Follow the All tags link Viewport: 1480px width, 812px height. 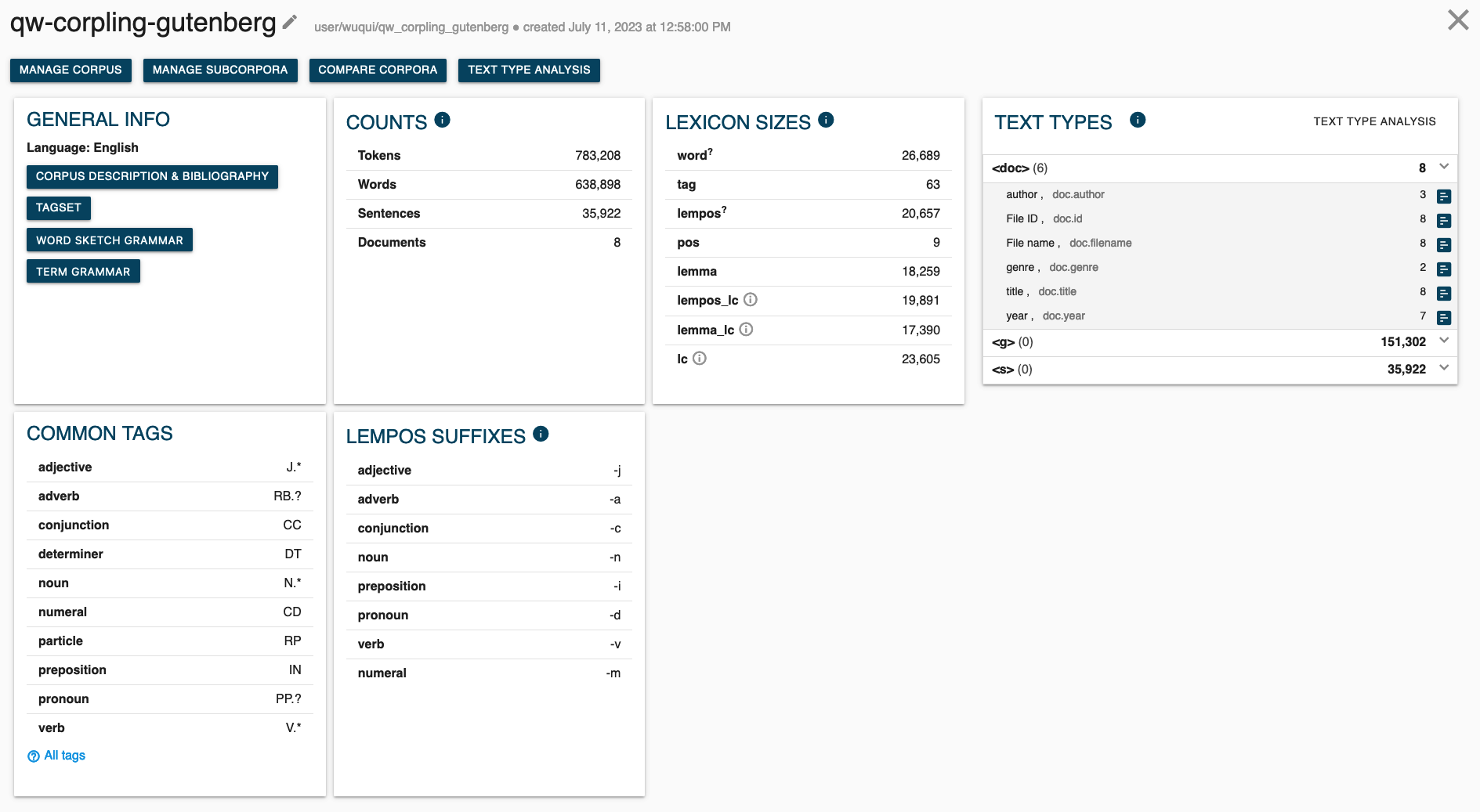click(64, 756)
